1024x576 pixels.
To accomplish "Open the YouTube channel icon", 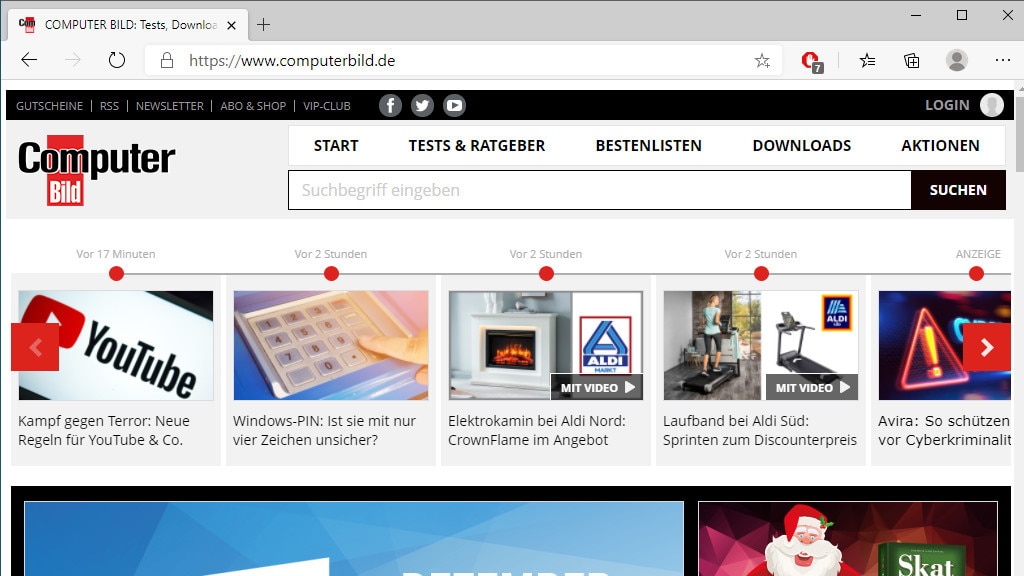I will (454, 105).
